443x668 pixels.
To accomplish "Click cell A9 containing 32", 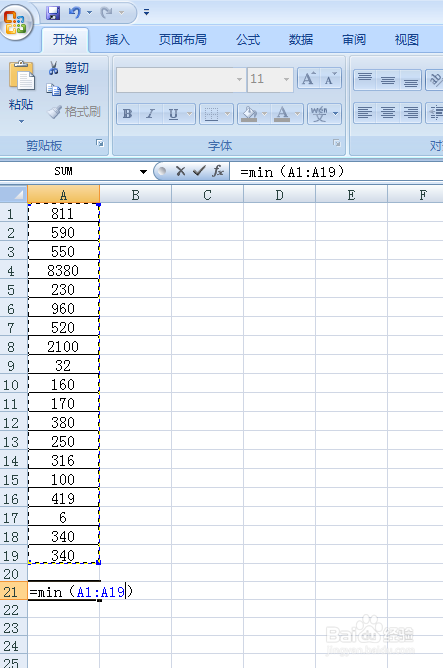I will coord(63,366).
